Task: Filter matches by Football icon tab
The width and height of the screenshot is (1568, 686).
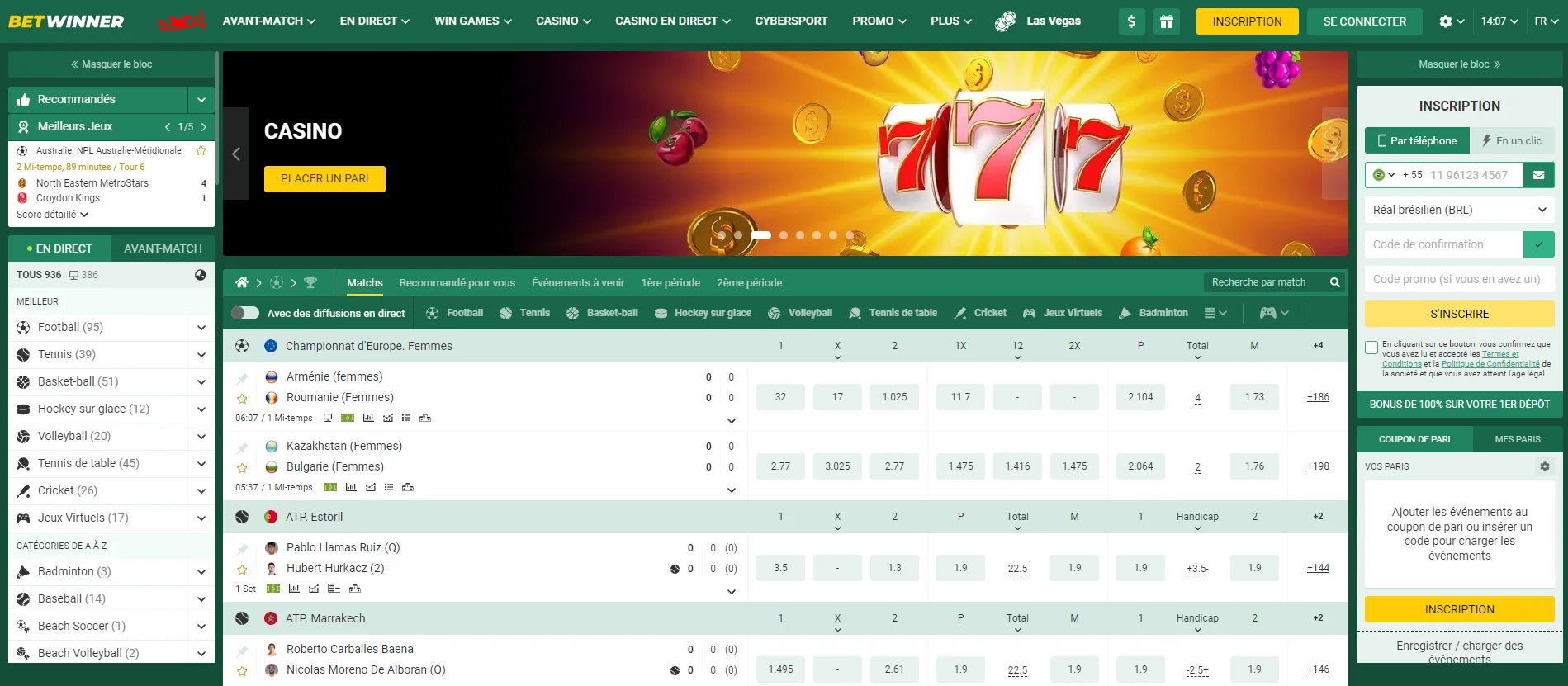Action: pyautogui.click(x=454, y=313)
